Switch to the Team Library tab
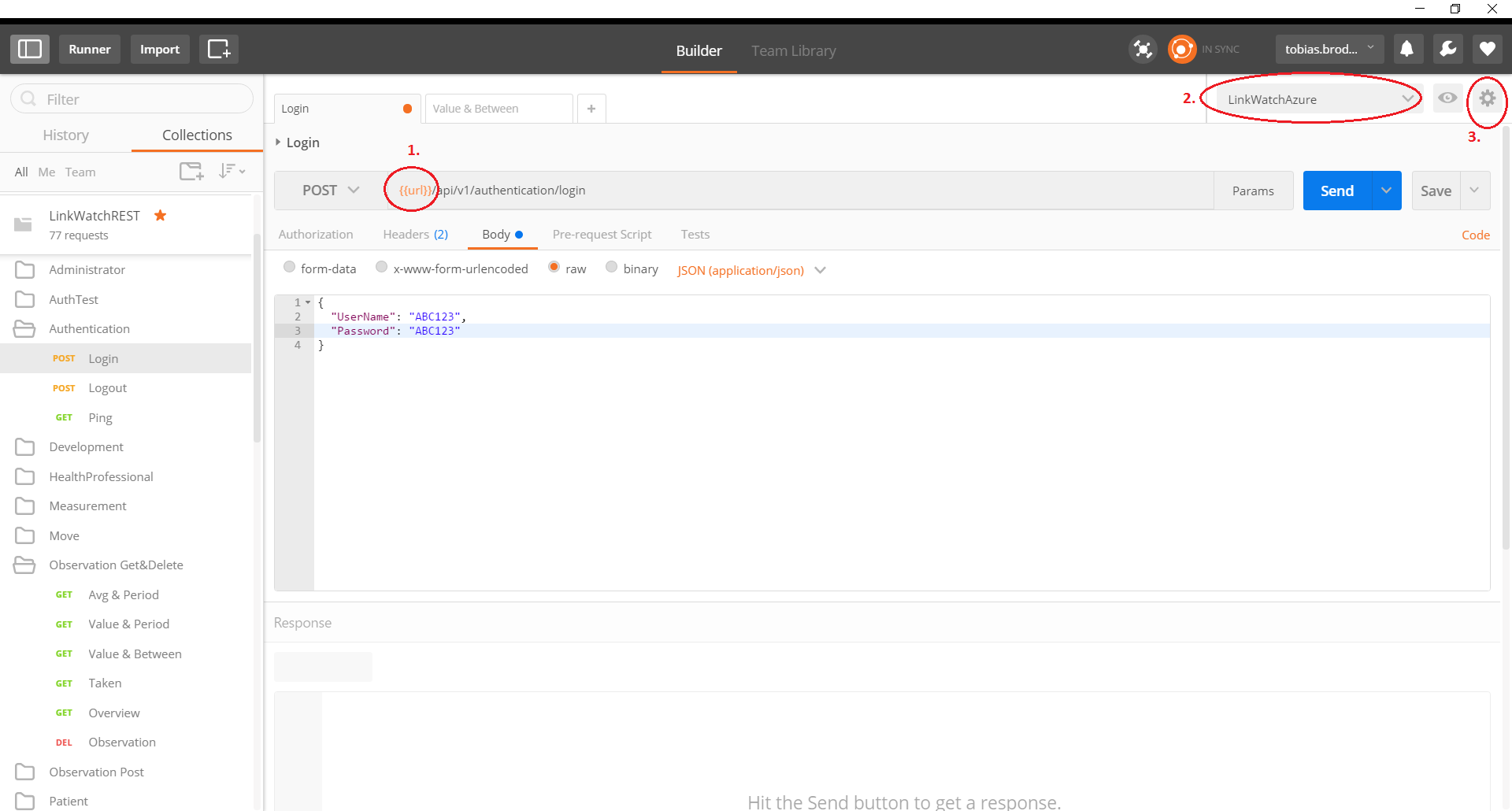The image size is (1512, 811). [793, 50]
